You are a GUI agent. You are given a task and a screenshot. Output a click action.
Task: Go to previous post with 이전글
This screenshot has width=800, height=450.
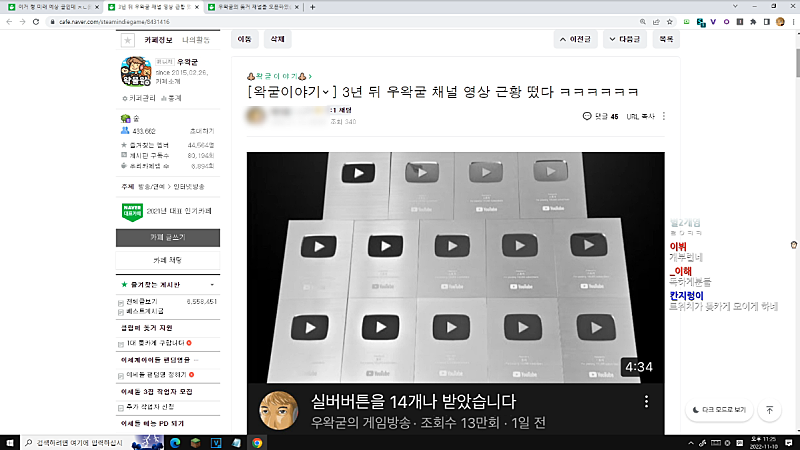(581, 39)
